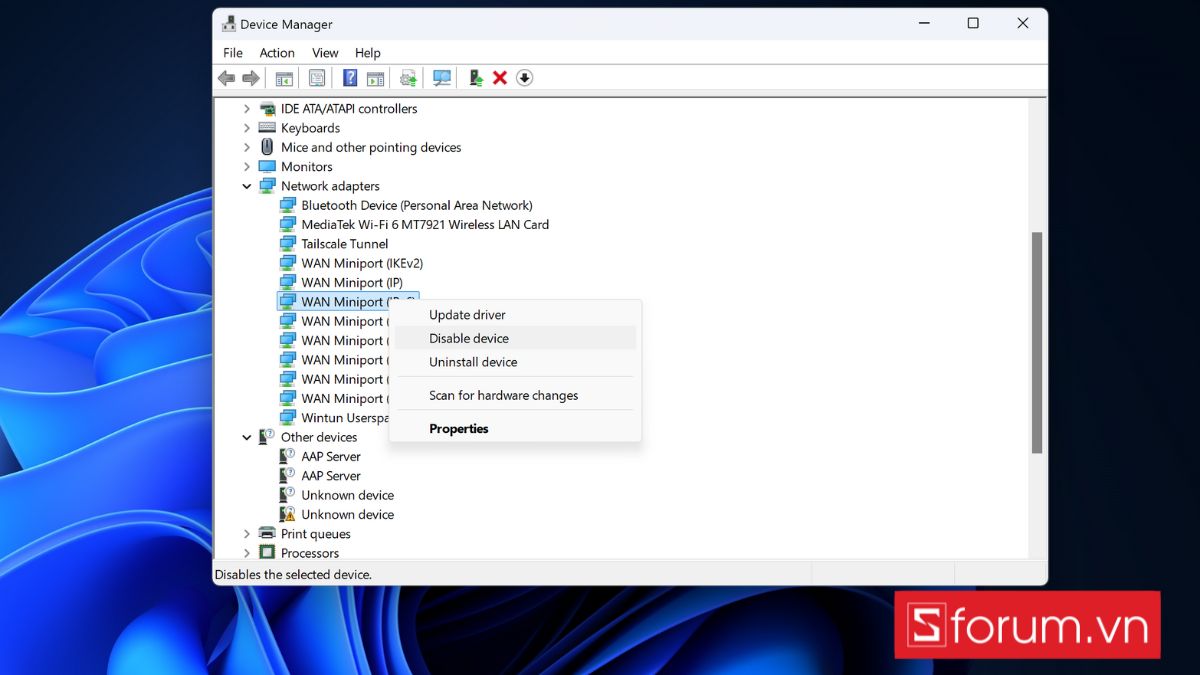Select the first AAP Server device
Screen dimensions: 1200x675
coord(331,456)
